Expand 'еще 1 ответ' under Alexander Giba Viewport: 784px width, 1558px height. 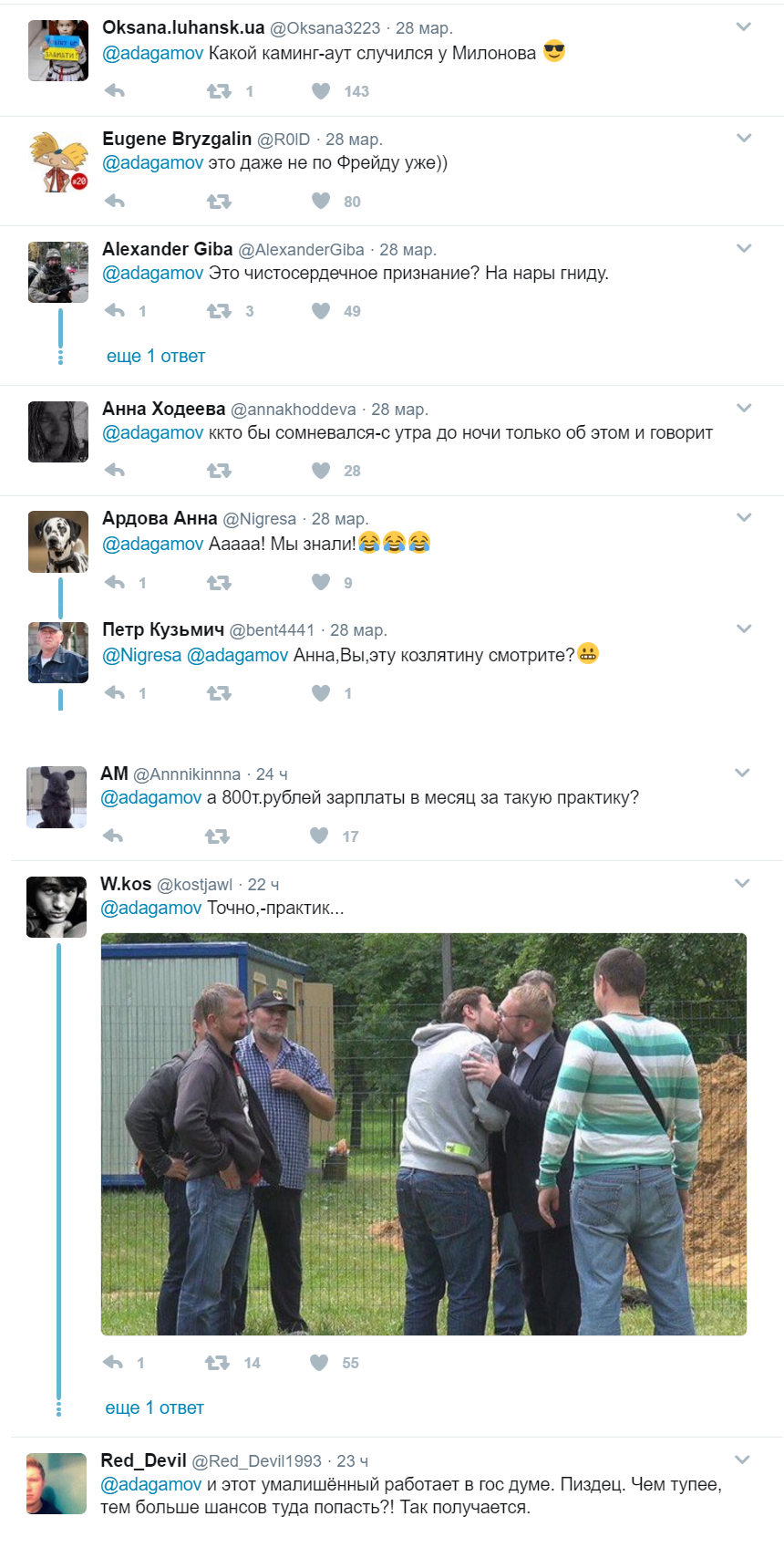[x=156, y=356]
